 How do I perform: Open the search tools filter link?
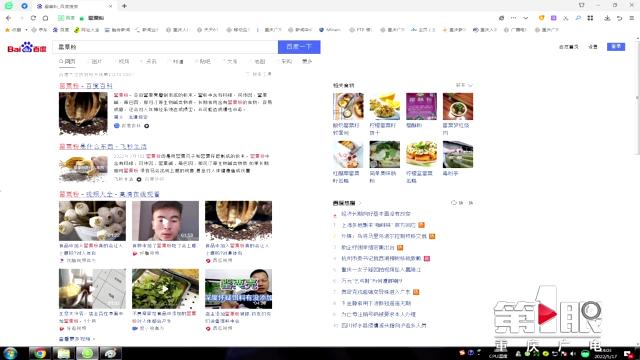click(x=259, y=74)
